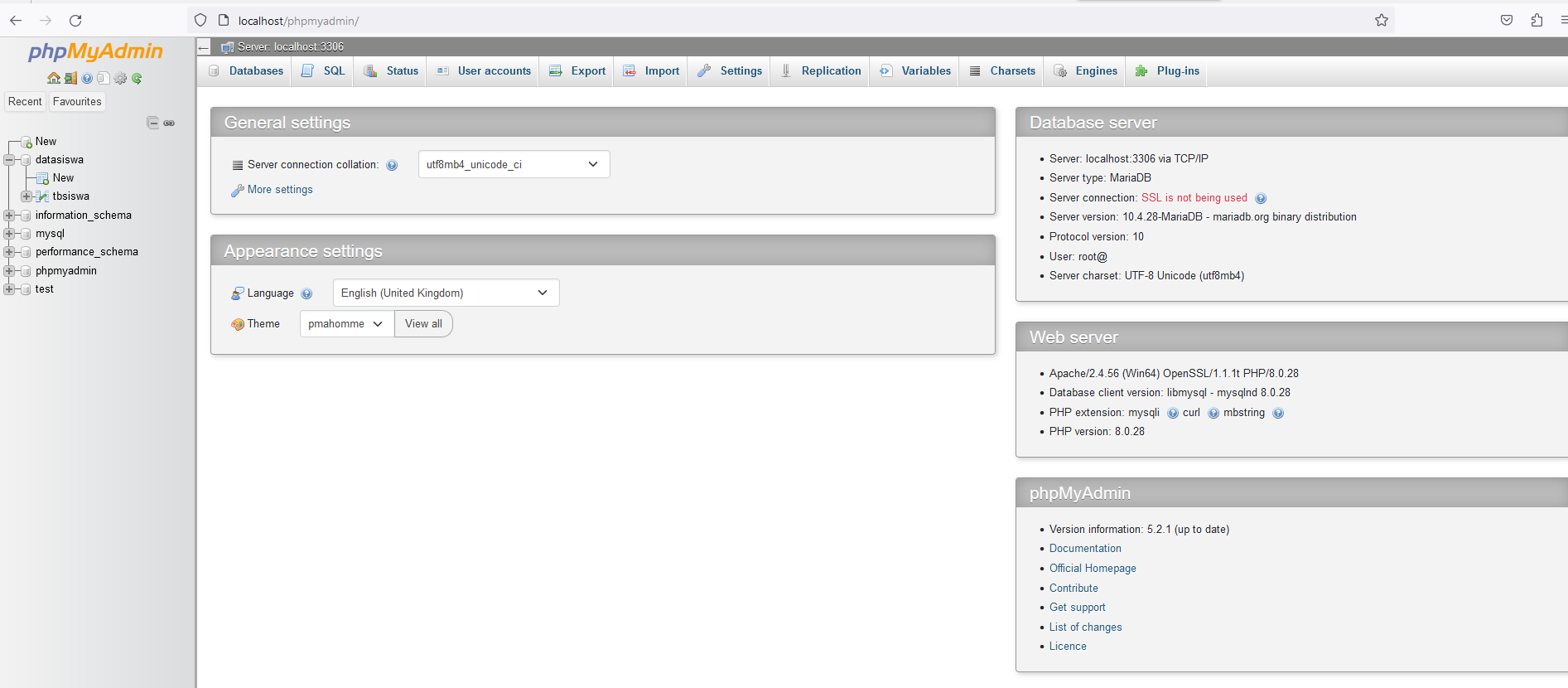Click the new database icon beside top New
Image resolution: width=1568 pixels, height=688 pixels.
(27, 142)
